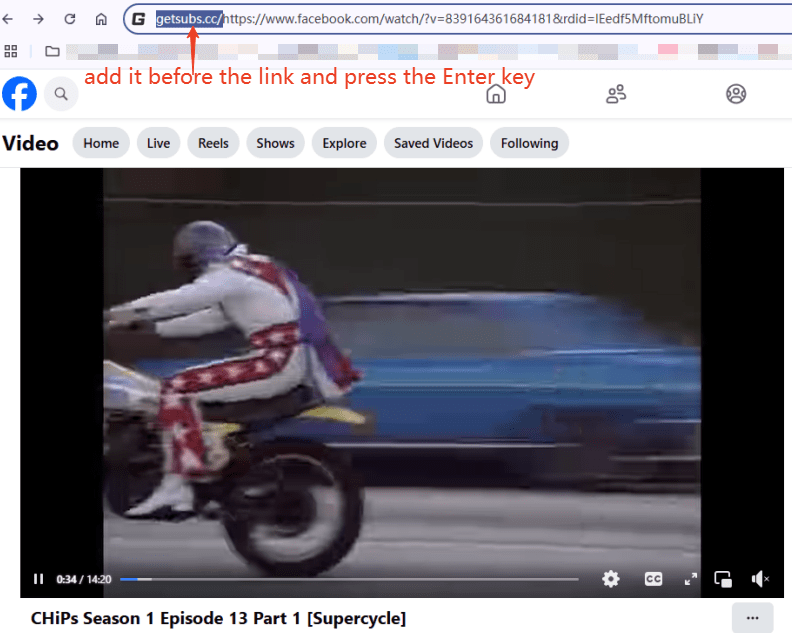Open the Facebook search magnifier
The width and height of the screenshot is (792, 633).
tap(61, 94)
